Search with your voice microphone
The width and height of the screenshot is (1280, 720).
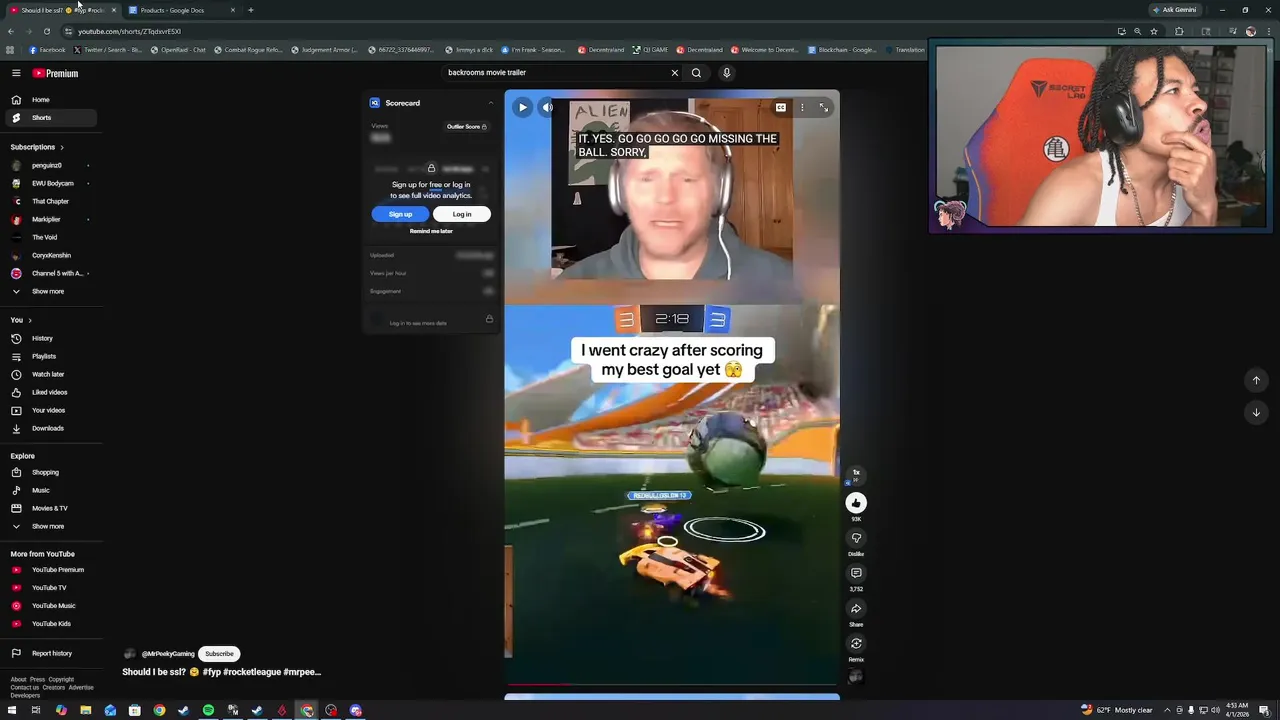[727, 72]
